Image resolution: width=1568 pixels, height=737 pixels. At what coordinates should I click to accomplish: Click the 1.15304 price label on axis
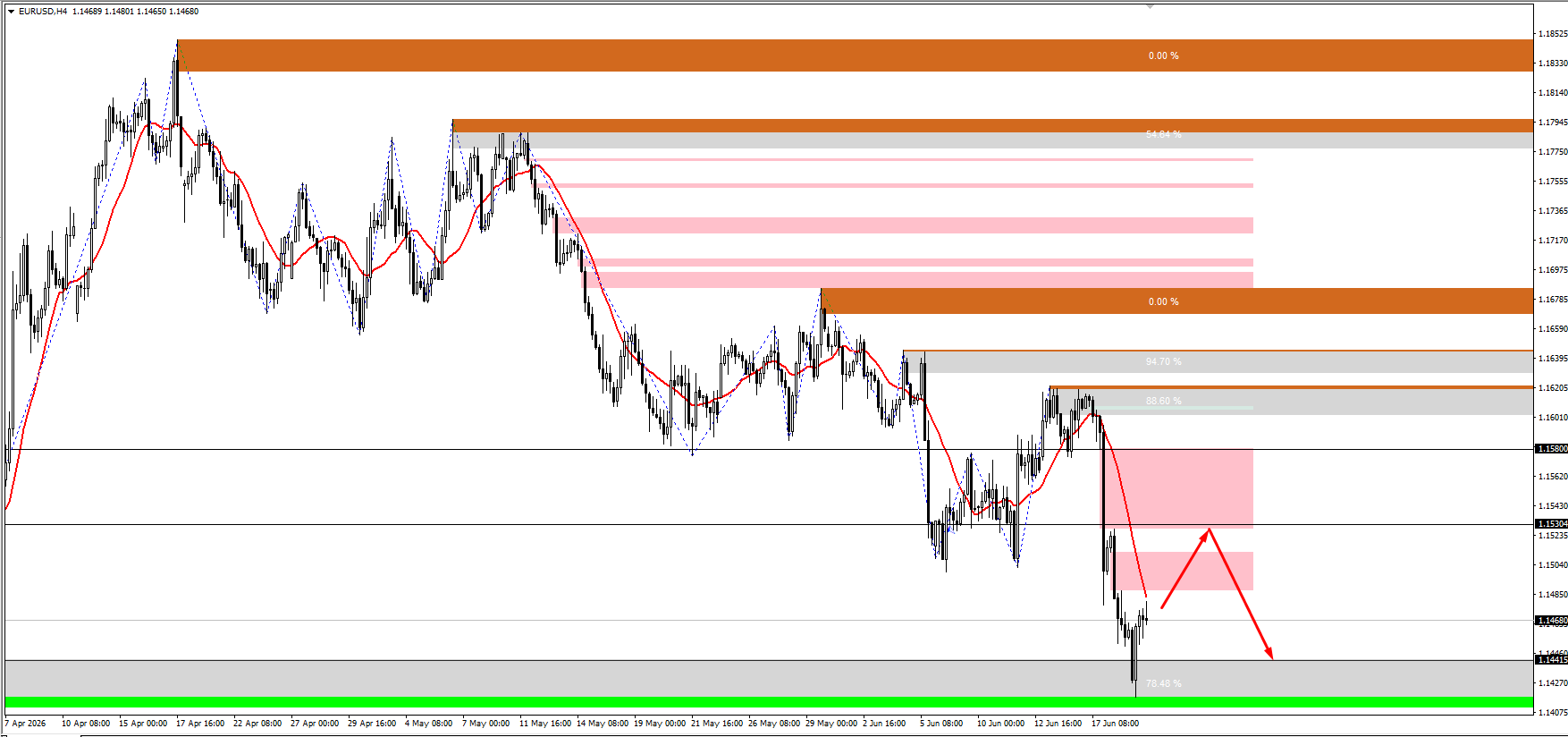click(1551, 524)
